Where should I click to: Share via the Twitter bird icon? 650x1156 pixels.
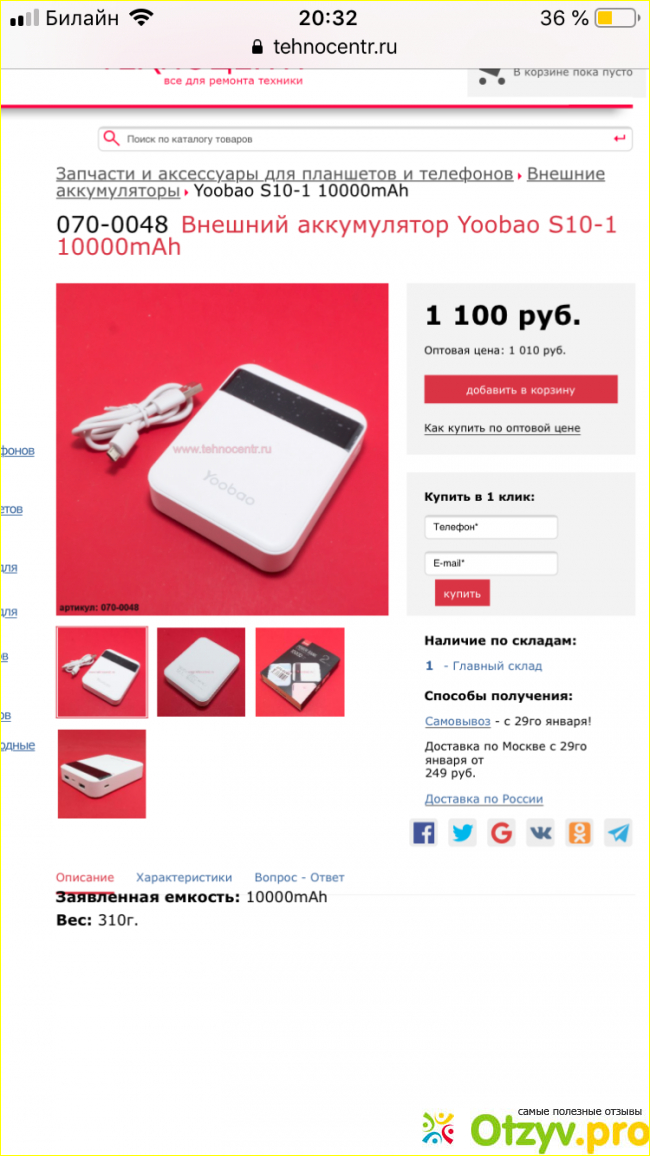click(x=463, y=832)
